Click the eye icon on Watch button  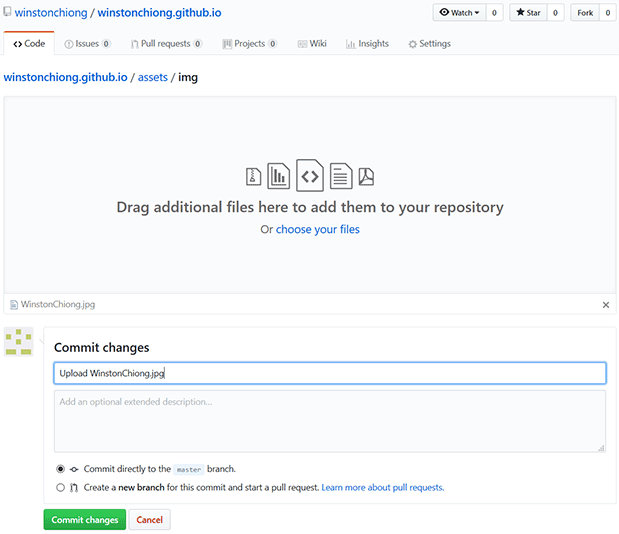(444, 12)
